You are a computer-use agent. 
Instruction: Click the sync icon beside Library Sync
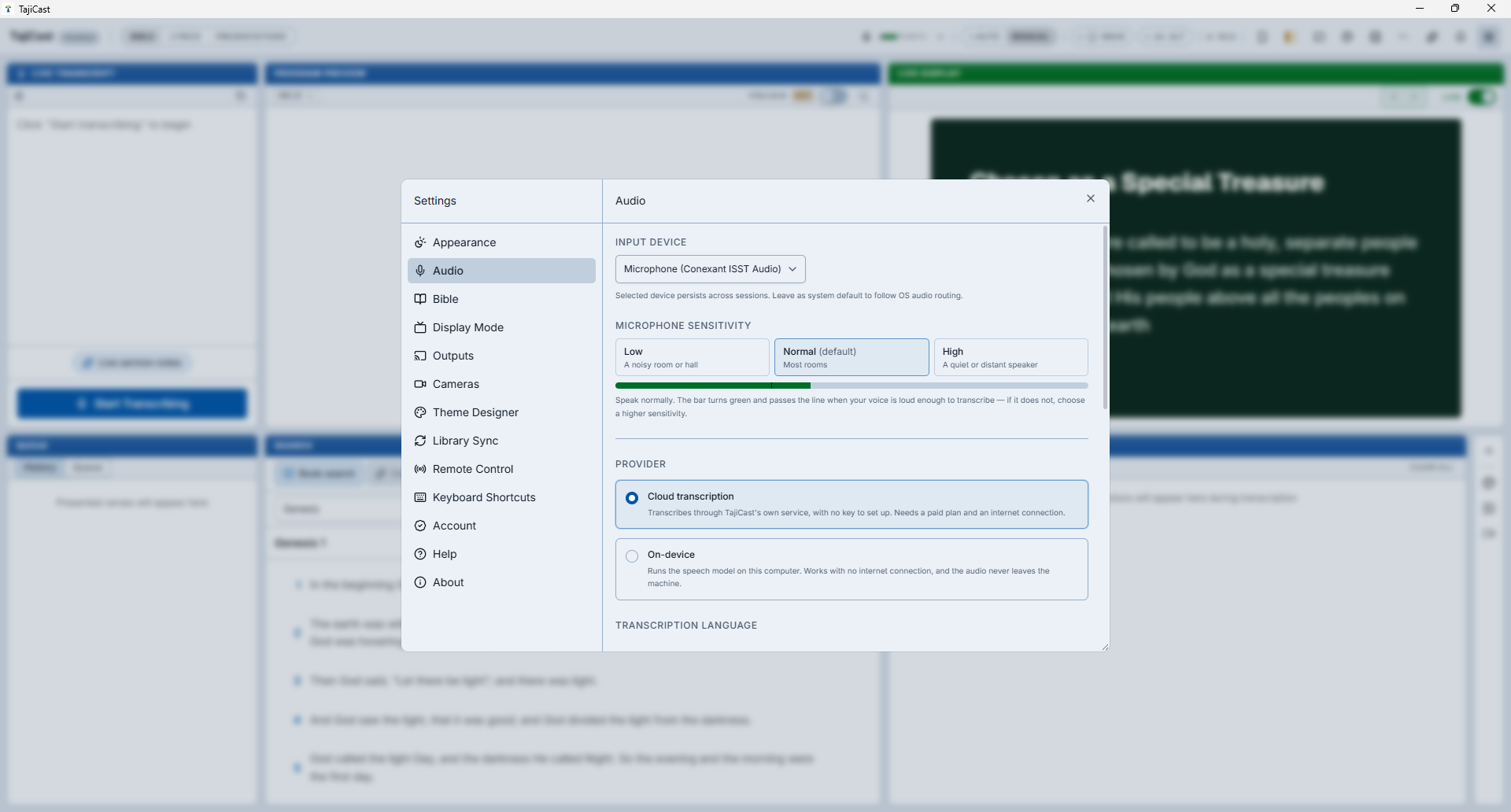tap(420, 441)
